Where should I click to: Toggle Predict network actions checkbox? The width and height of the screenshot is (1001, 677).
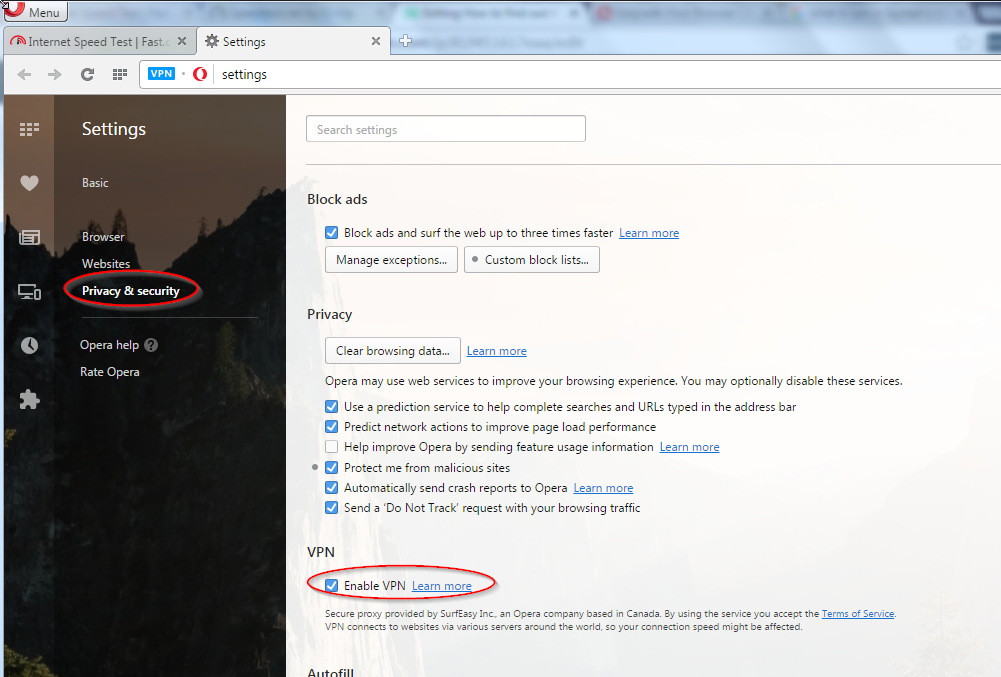331,426
